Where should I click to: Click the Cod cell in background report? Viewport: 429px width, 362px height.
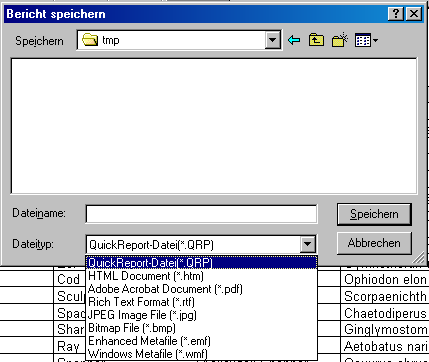tap(68, 279)
